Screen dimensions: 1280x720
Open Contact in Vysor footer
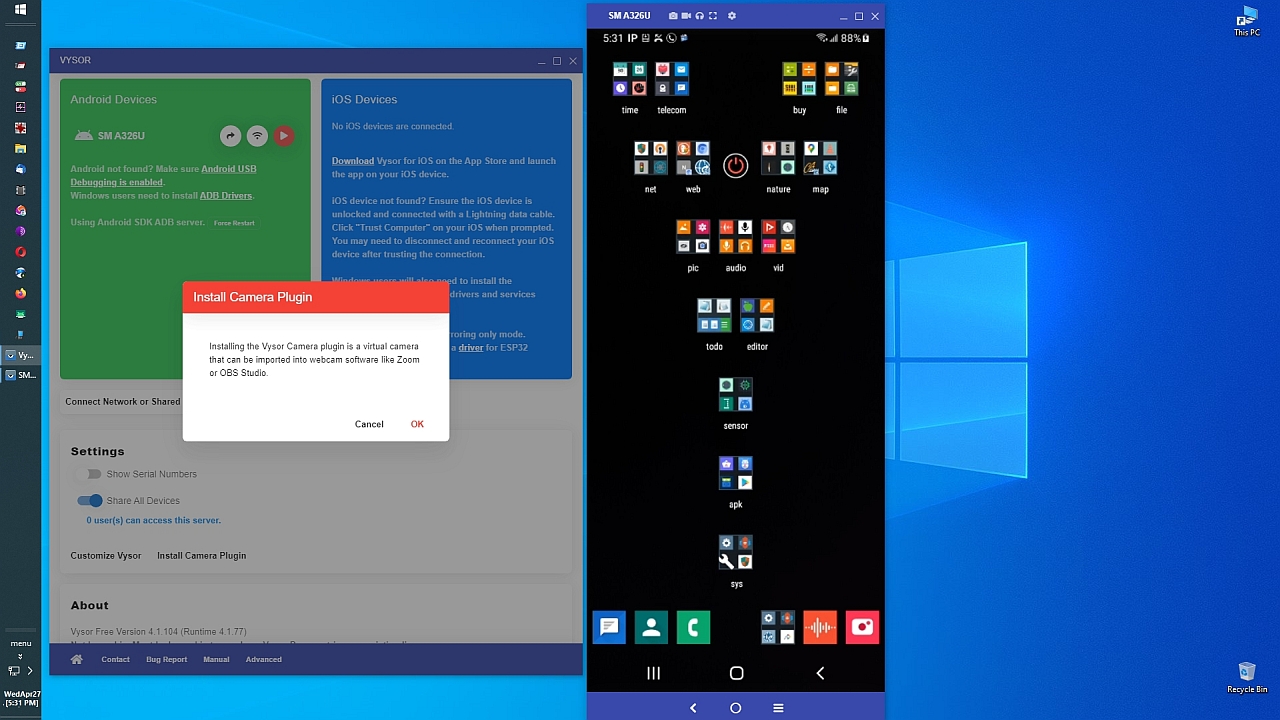115,659
